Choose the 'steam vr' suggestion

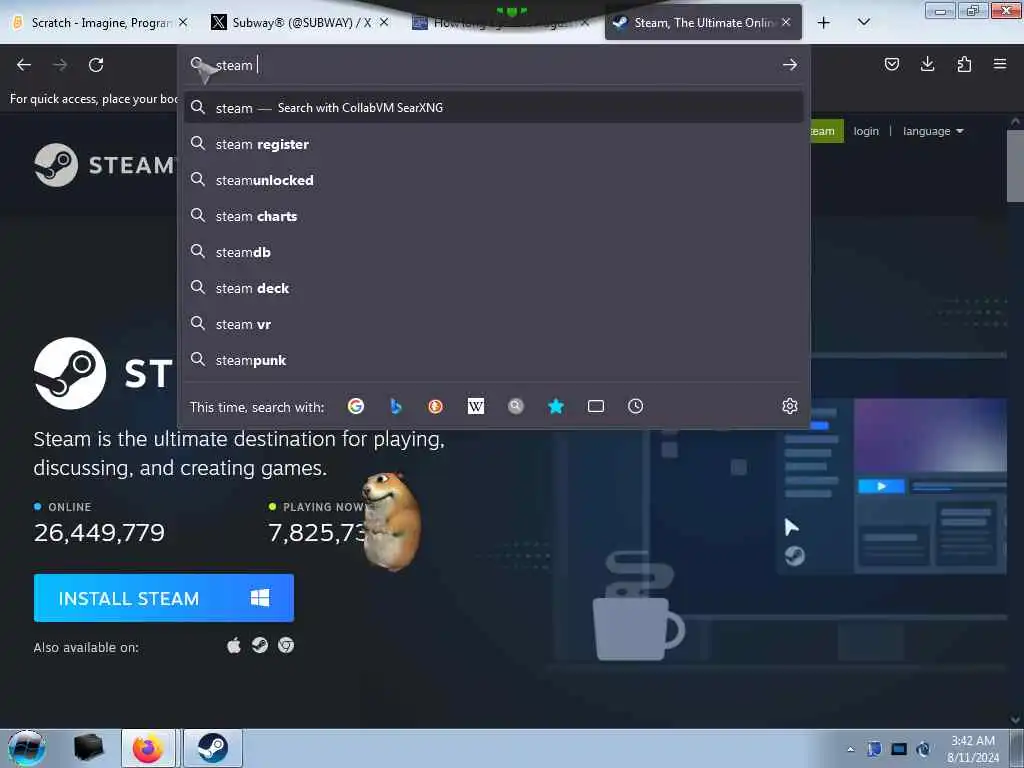click(493, 324)
